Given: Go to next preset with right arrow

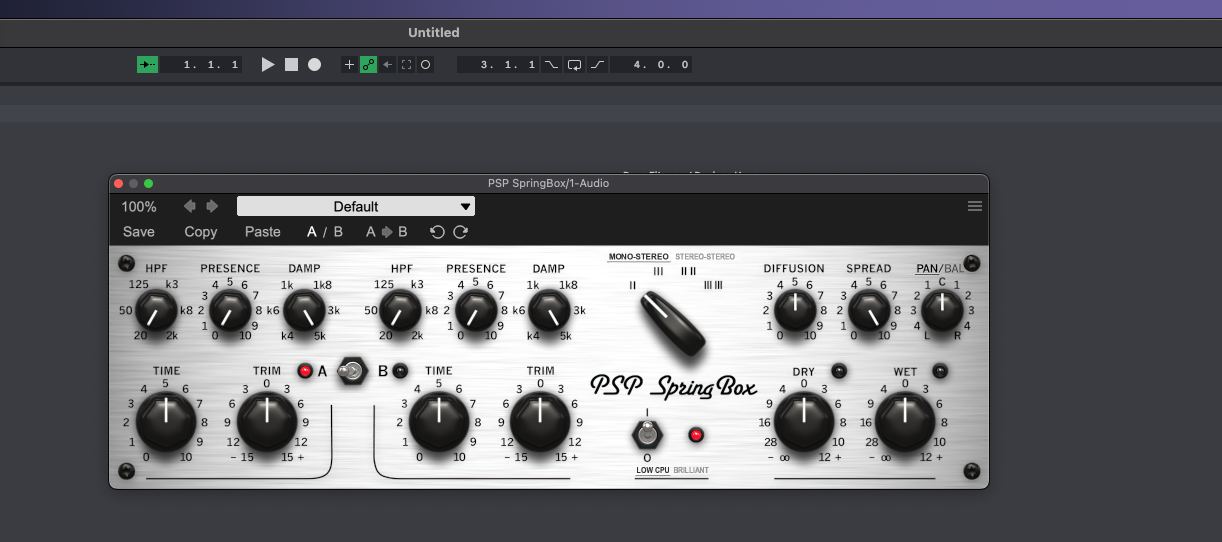Looking at the screenshot, I should coord(212,206).
